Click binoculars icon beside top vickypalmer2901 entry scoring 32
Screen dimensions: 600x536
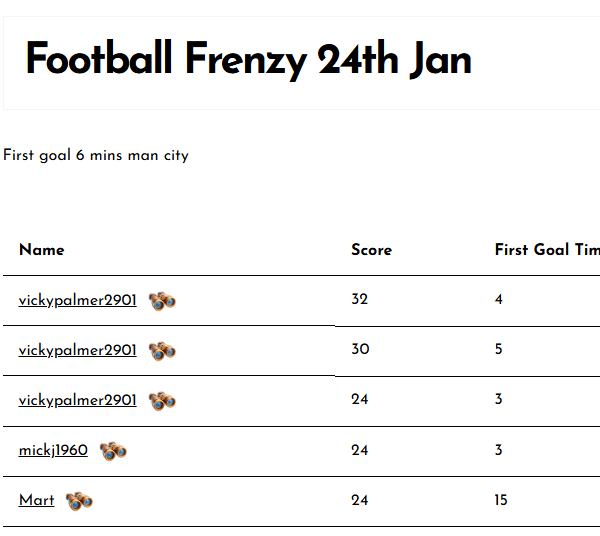[x=162, y=301]
